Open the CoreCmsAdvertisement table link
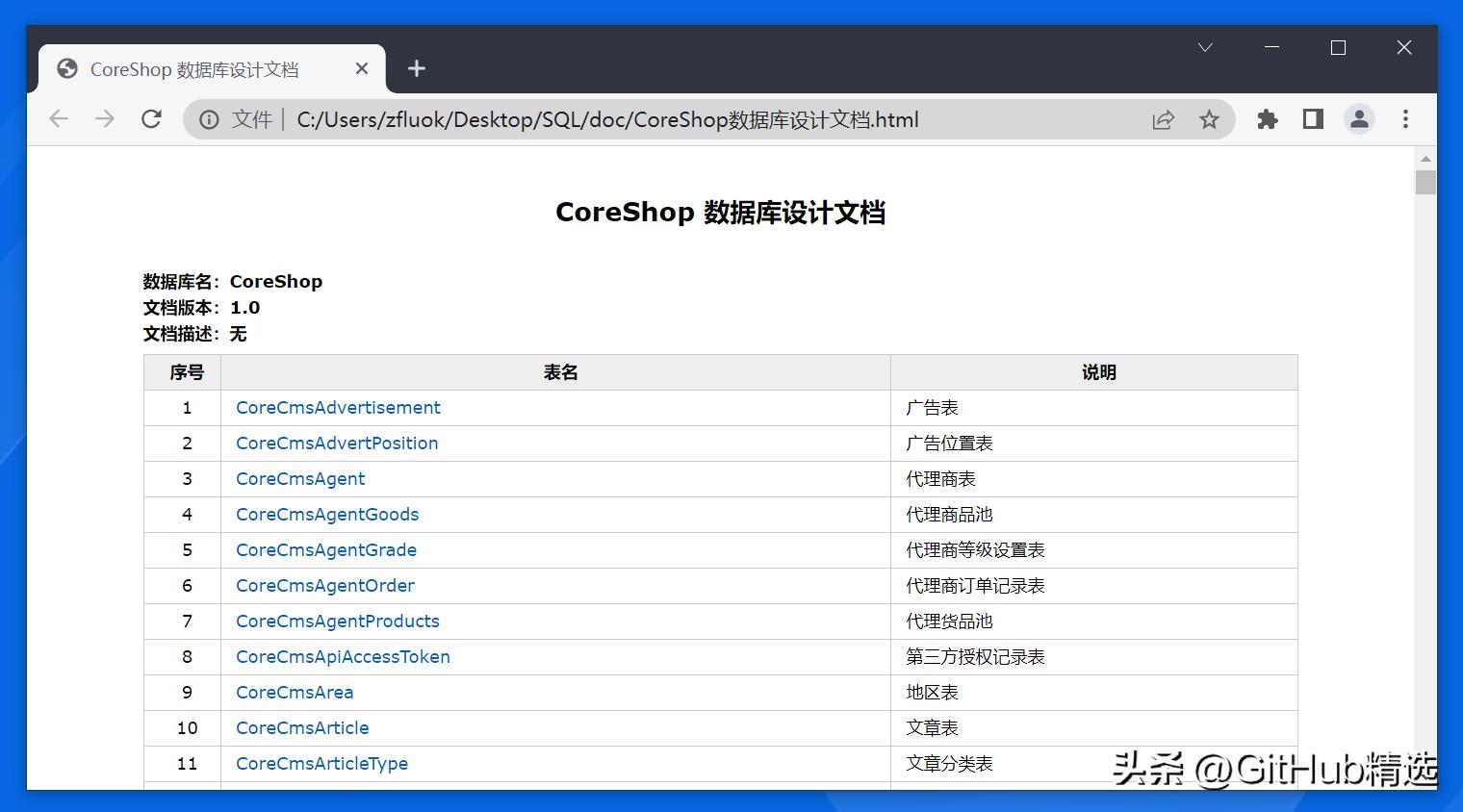 [338, 408]
